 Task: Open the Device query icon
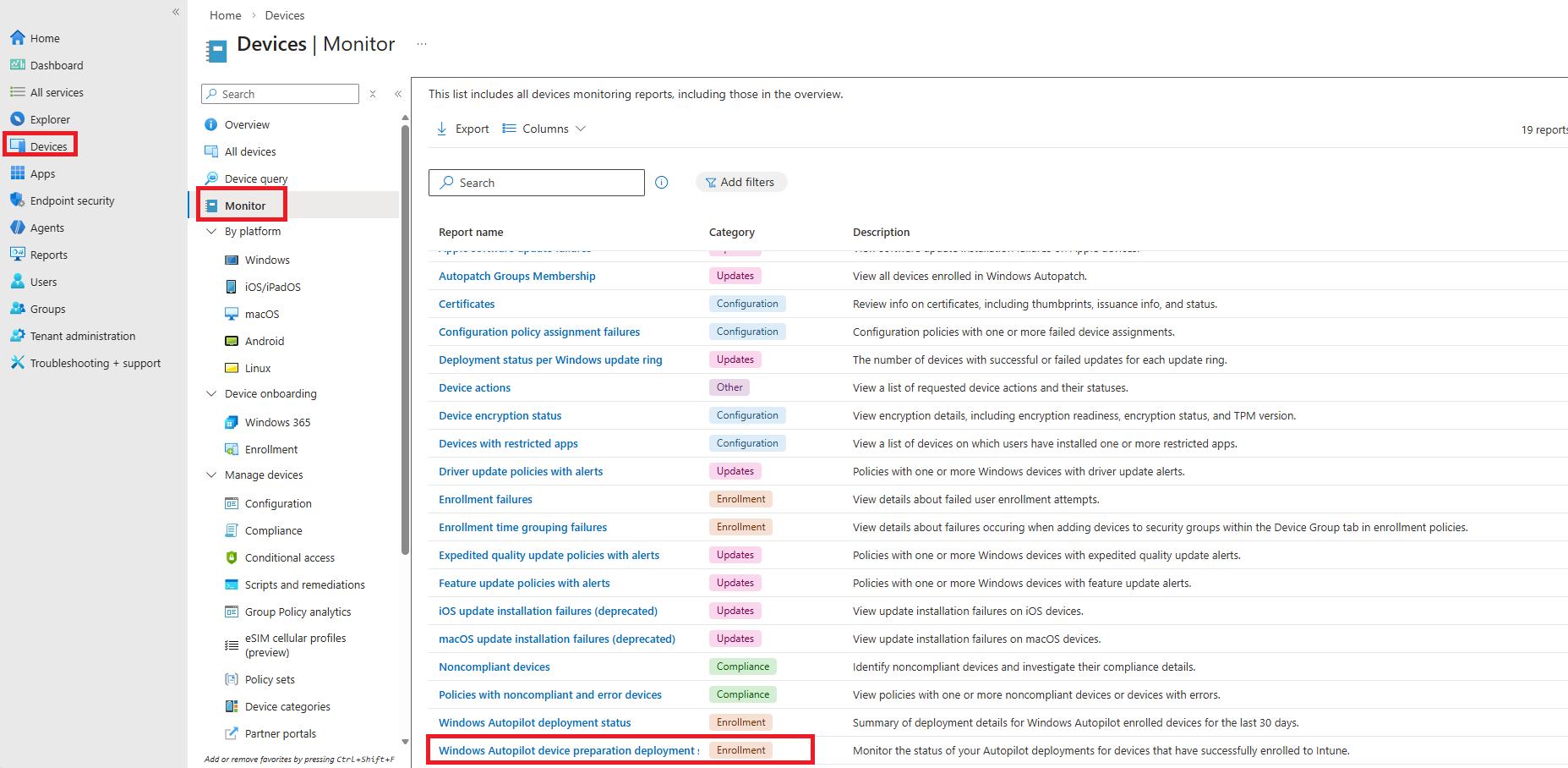211,178
